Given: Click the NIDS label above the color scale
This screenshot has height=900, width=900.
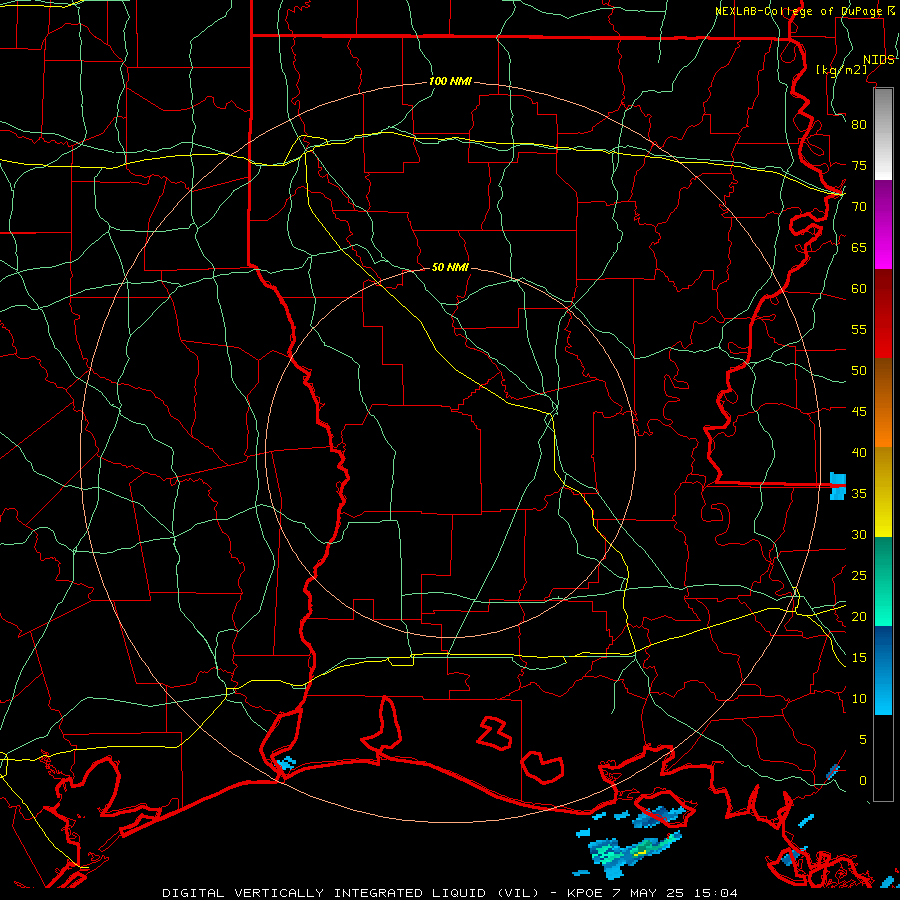Looking at the screenshot, I should pos(878,60).
